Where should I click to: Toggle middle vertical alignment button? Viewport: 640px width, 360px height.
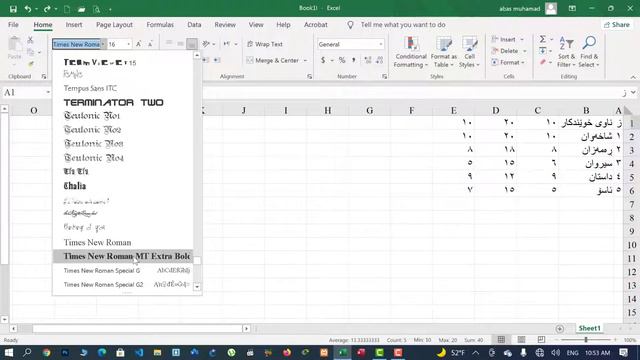point(180,44)
